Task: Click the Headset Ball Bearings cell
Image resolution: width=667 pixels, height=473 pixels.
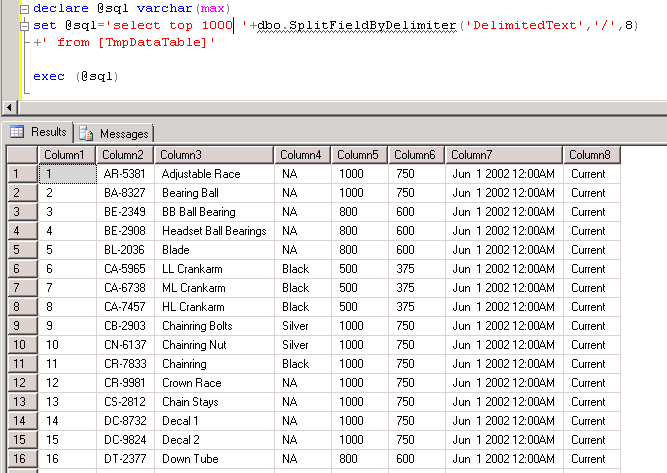Action: (x=214, y=231)
